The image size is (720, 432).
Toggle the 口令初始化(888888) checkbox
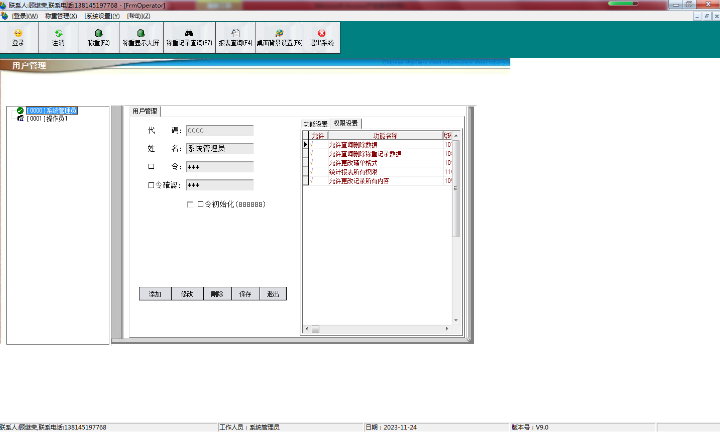(x=190, y=204)
